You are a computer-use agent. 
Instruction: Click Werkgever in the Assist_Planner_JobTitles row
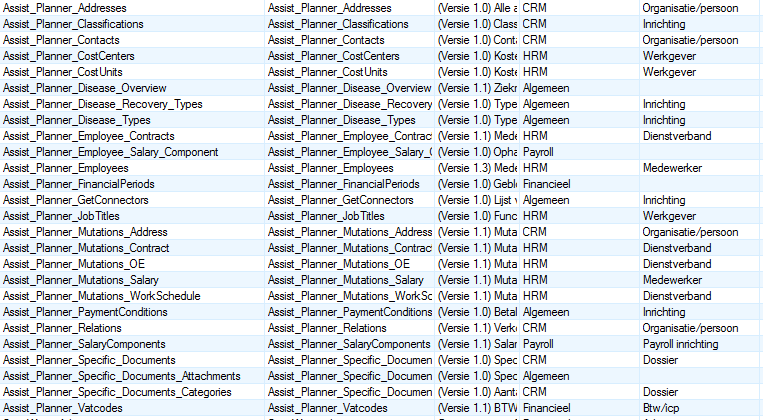coord(669,216)
